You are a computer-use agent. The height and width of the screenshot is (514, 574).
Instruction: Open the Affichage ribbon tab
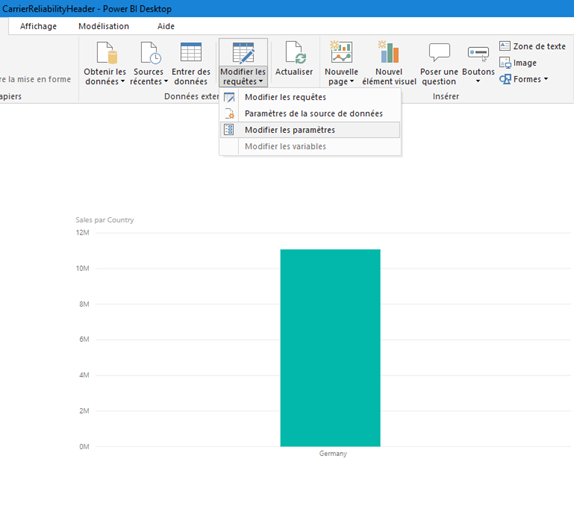pyautogui.click(x=38, y=26)
